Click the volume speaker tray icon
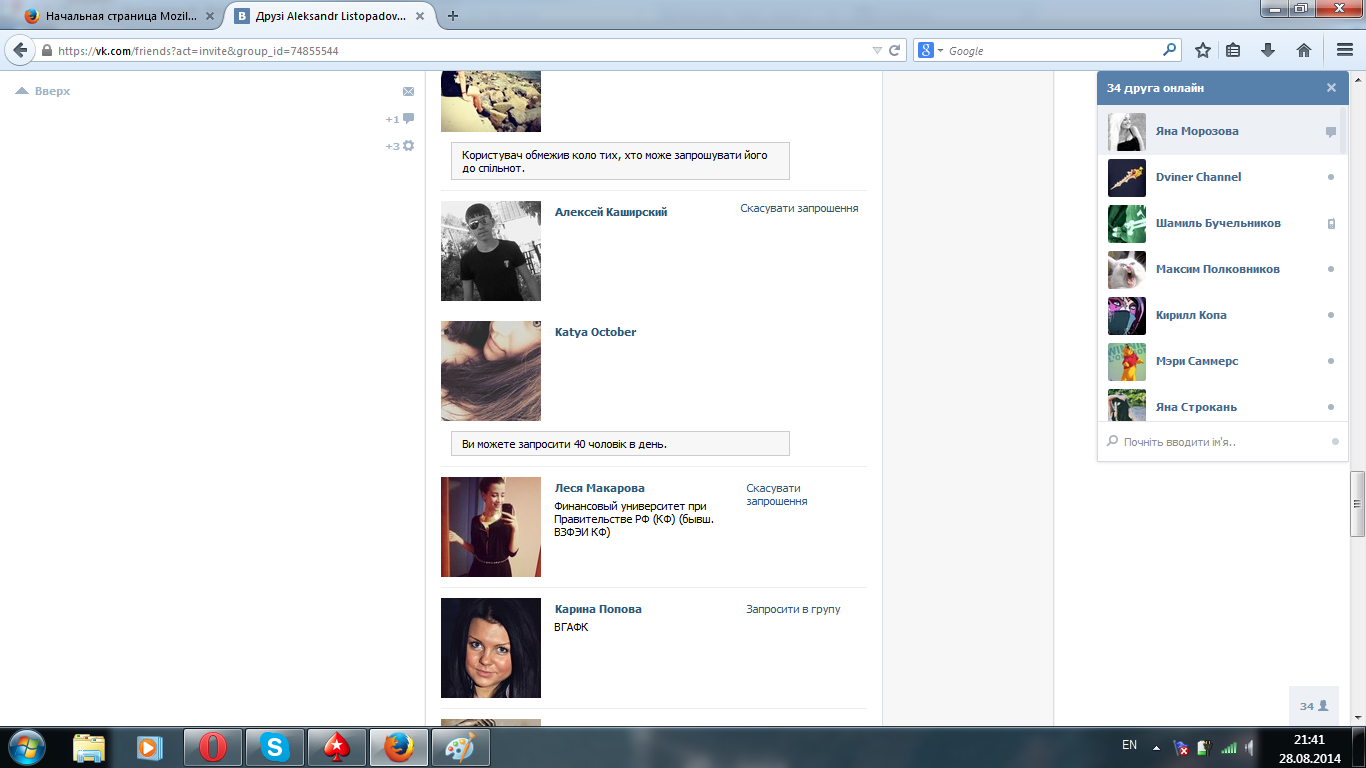1366x768 pixels. tap(1249, 747)
